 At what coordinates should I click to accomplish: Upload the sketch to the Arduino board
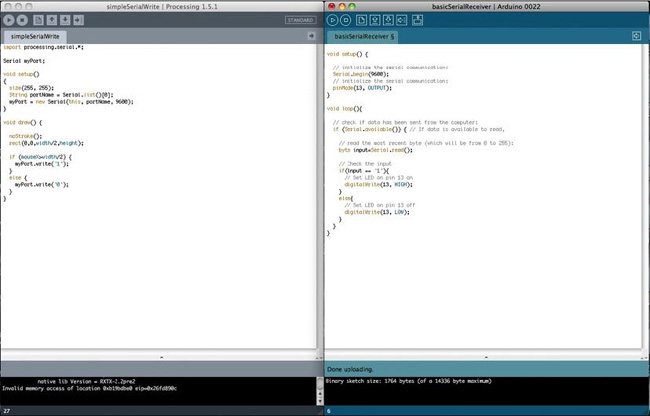402,20
